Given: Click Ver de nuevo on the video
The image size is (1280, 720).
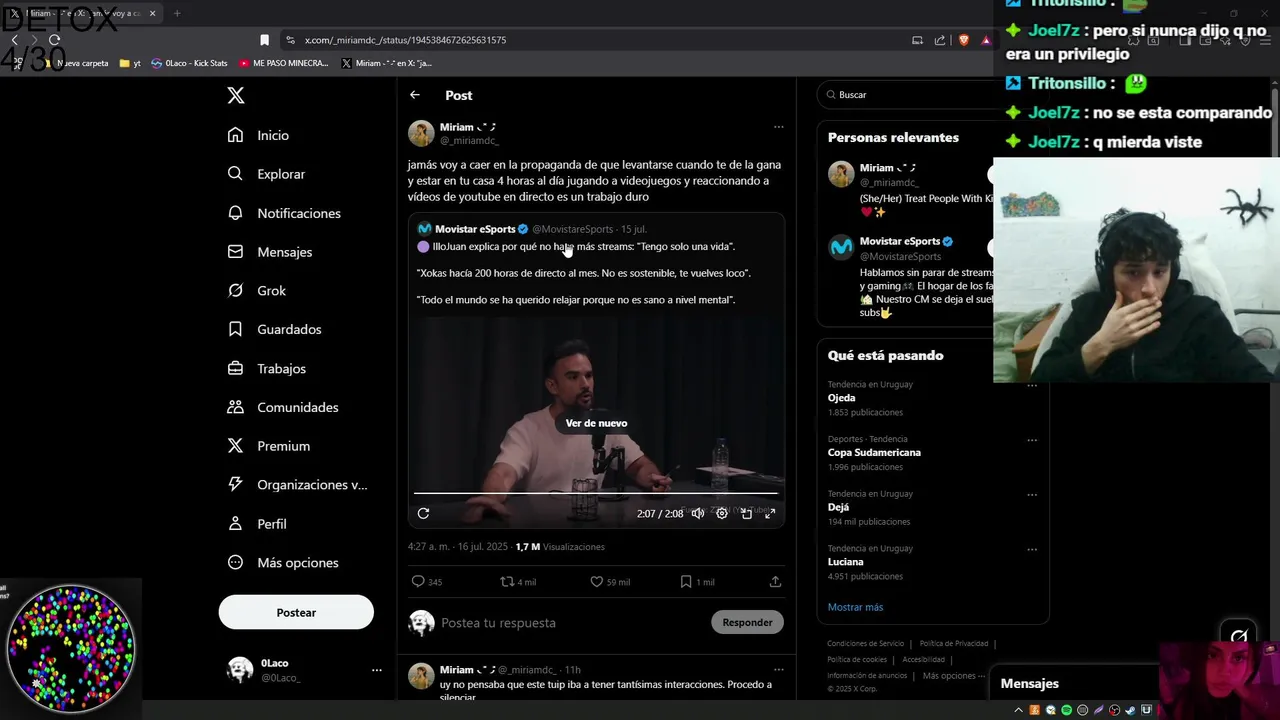Looking at the screenshot, I should pyautogui.click(x=596, y=423).
